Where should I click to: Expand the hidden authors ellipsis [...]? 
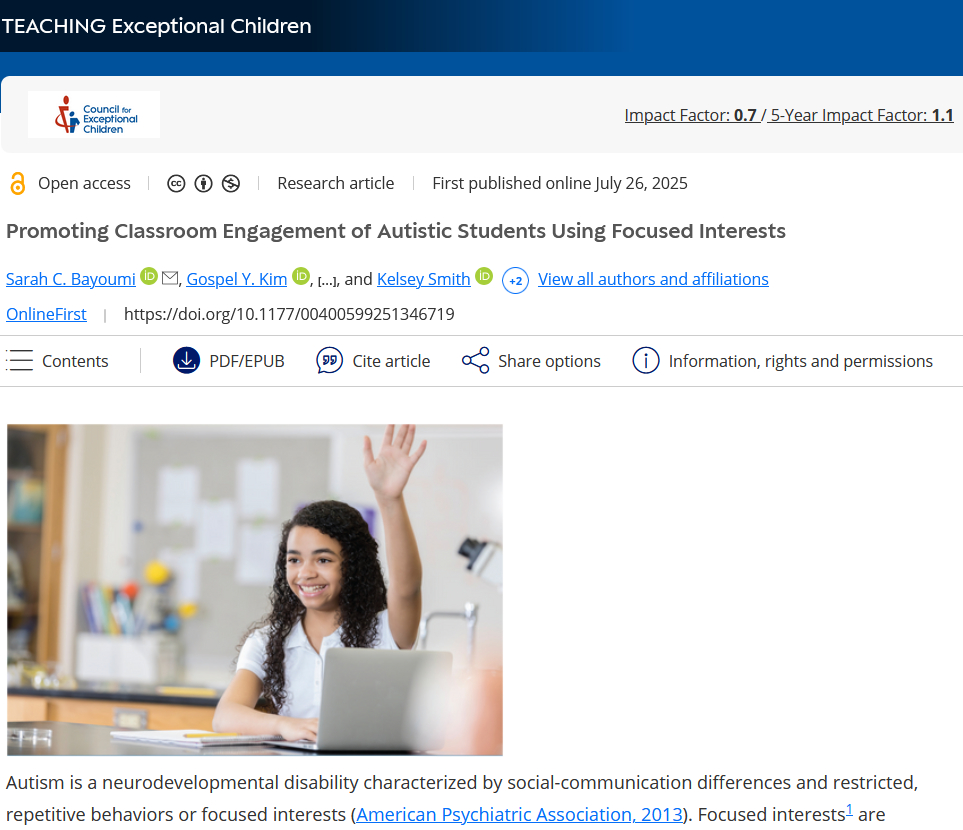(327, 281)
